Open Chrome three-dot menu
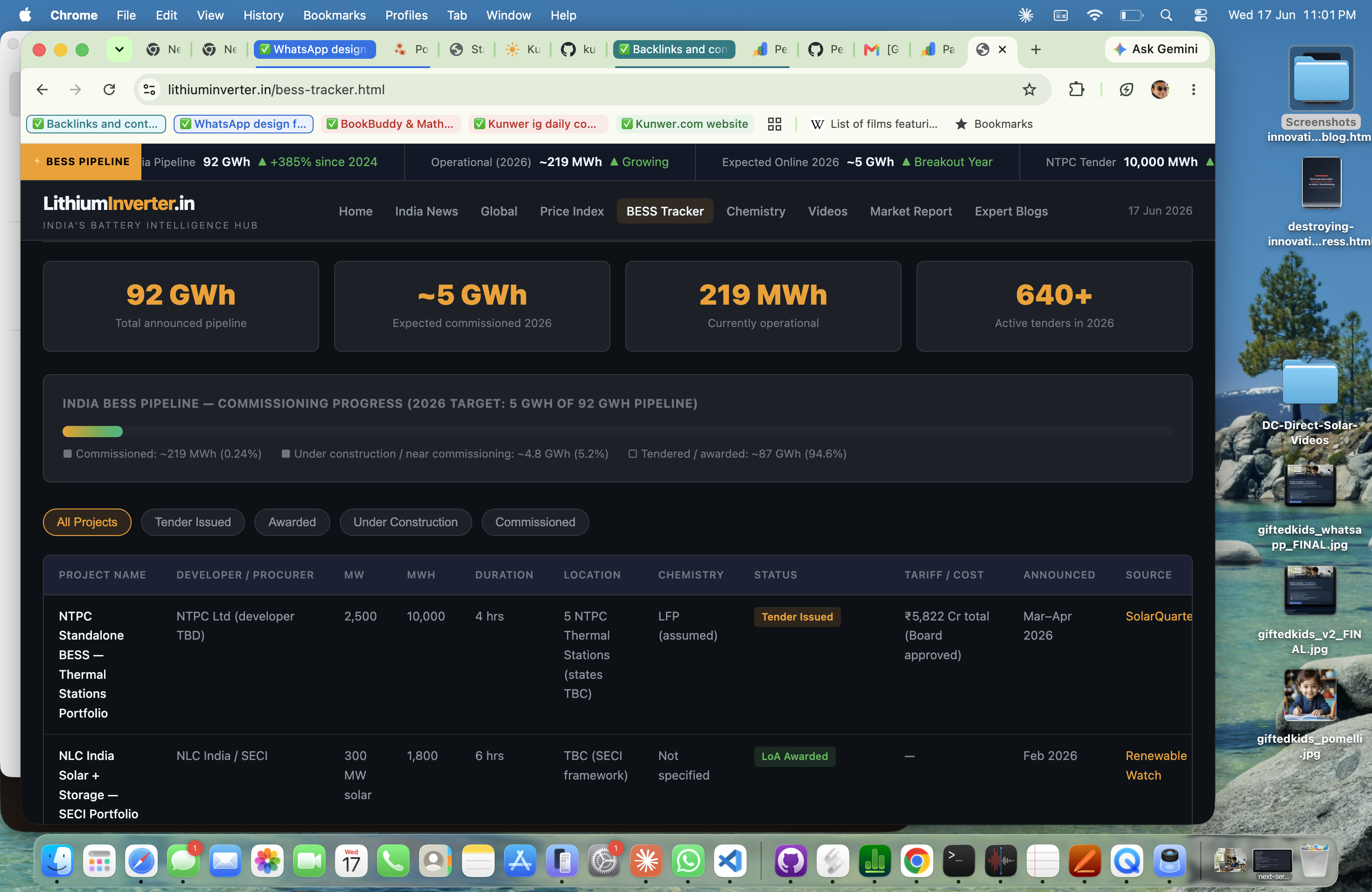The width and height of the screenshot is (1372, 892). click(x=1193, y=89)
